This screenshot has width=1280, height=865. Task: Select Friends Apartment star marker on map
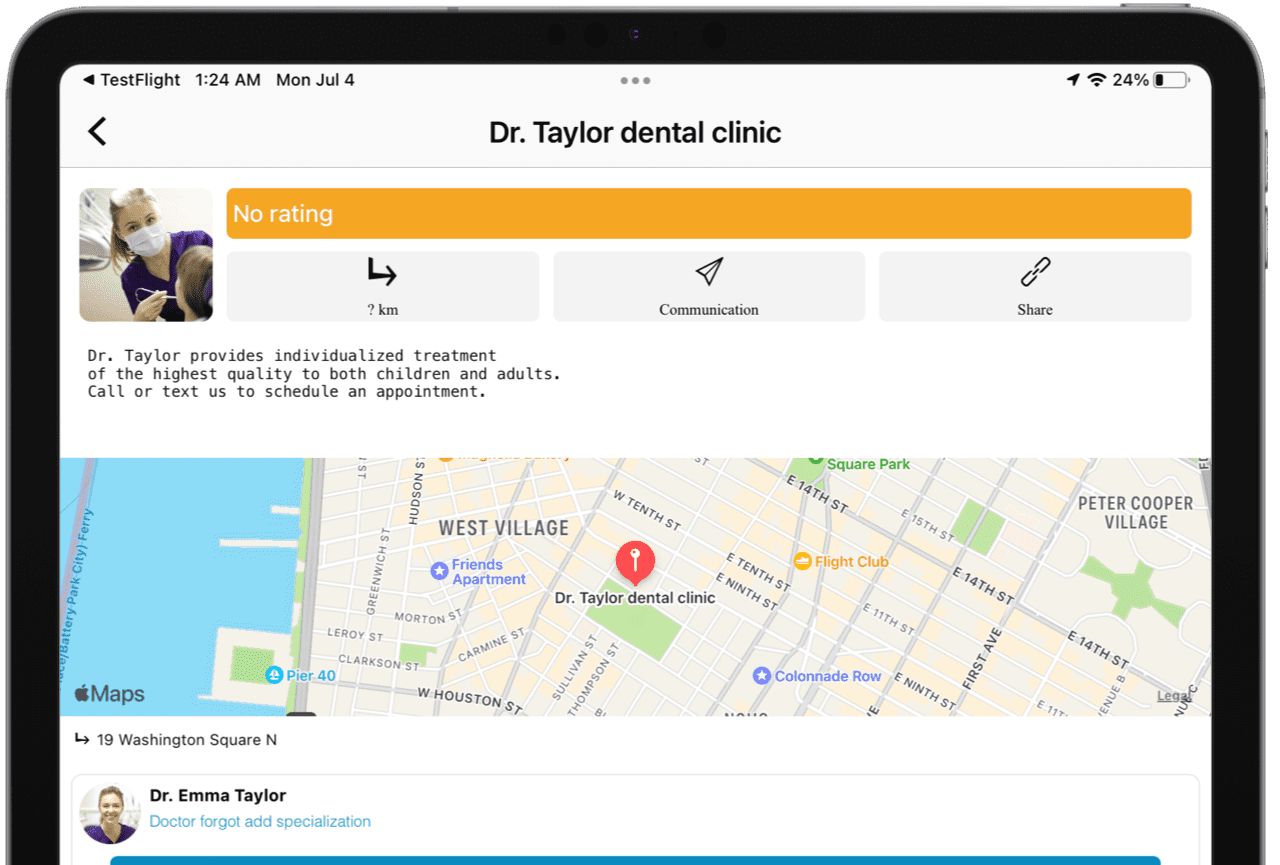point(439,571)
